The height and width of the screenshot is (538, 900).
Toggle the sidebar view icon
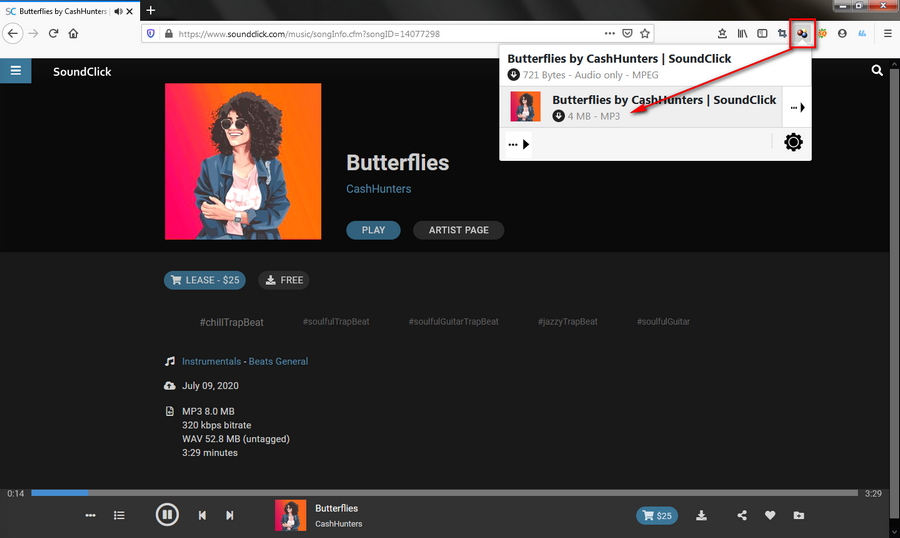(762, 33)
